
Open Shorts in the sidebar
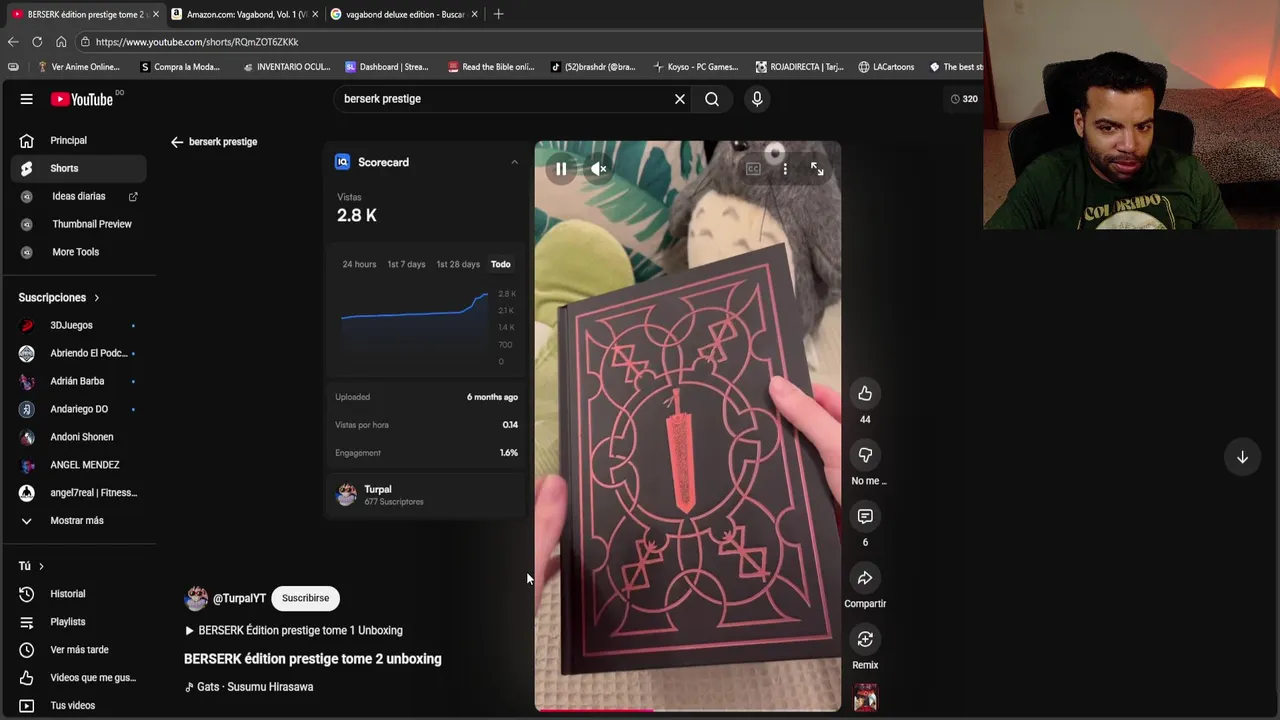click(x=78, y=168)
